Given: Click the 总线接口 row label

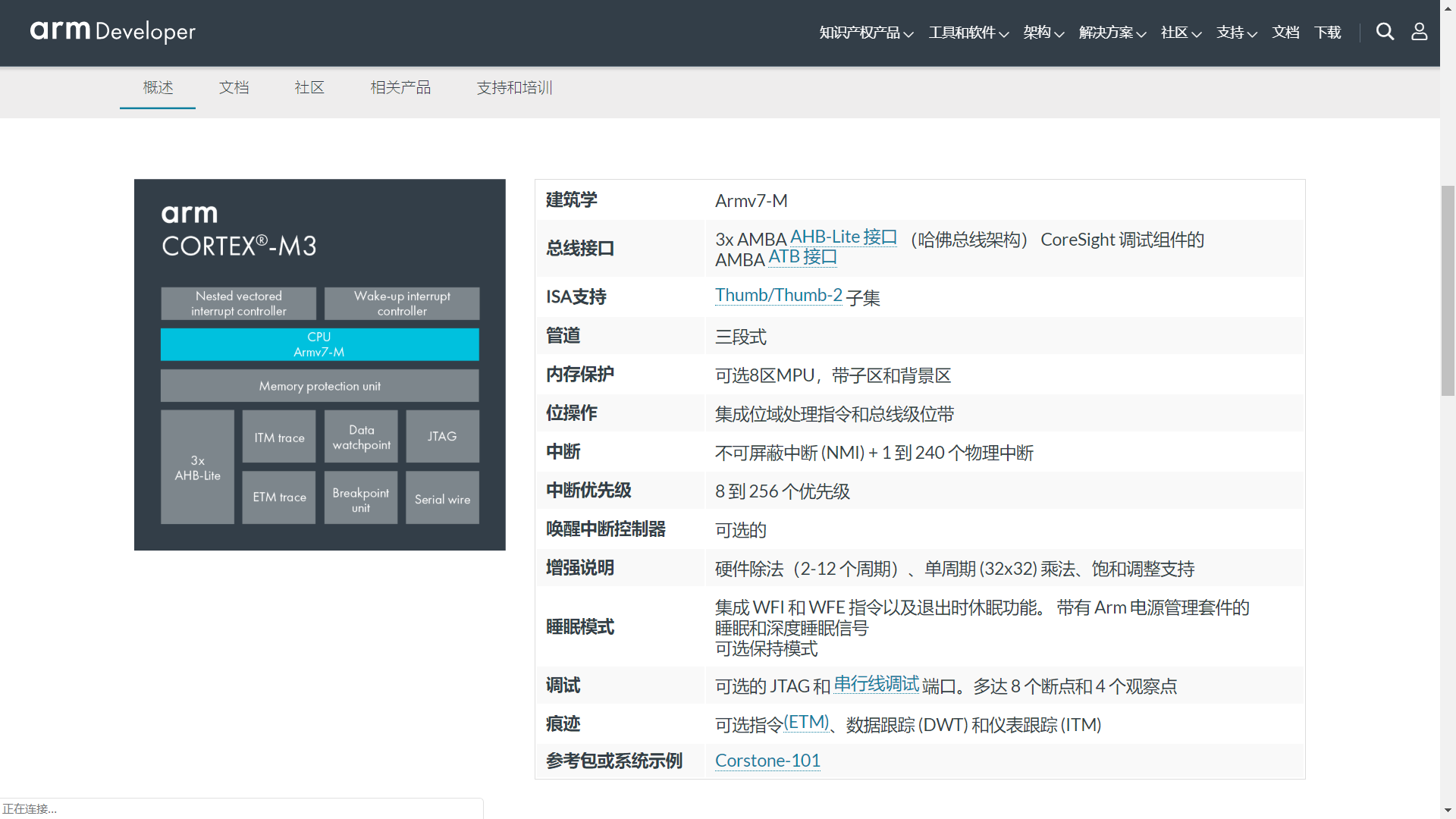Looking at the screenshot, I should pyautogui.click(x=580, y=249).
